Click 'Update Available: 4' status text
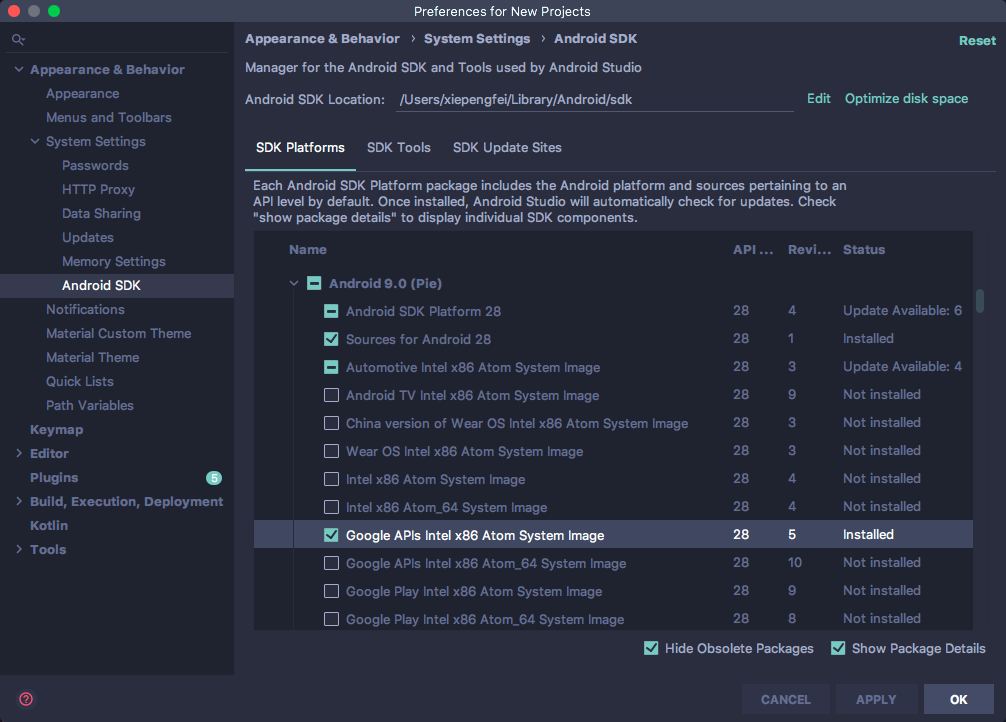1006x722 pixels. tap(903, 366)
